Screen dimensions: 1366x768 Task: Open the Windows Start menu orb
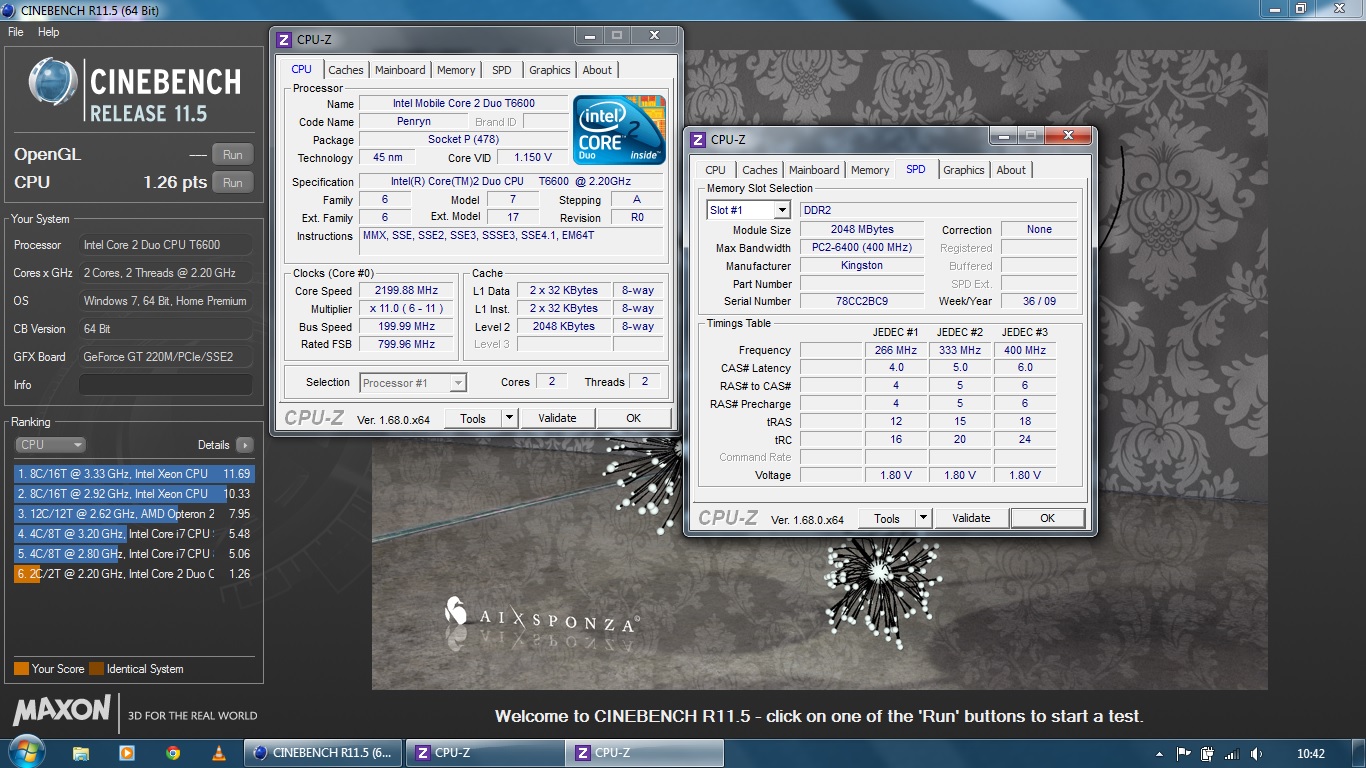pyautogui.click(x=25, y=752)
